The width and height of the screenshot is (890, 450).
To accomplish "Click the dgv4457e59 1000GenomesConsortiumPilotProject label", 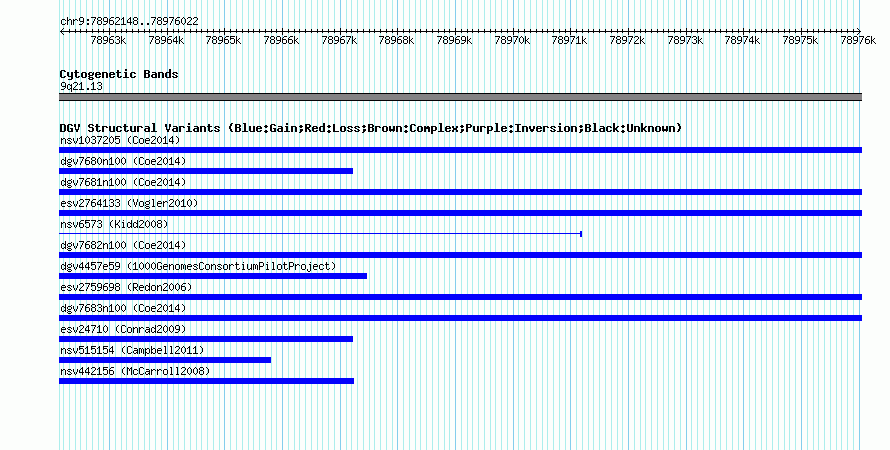I will pos(198,266).
